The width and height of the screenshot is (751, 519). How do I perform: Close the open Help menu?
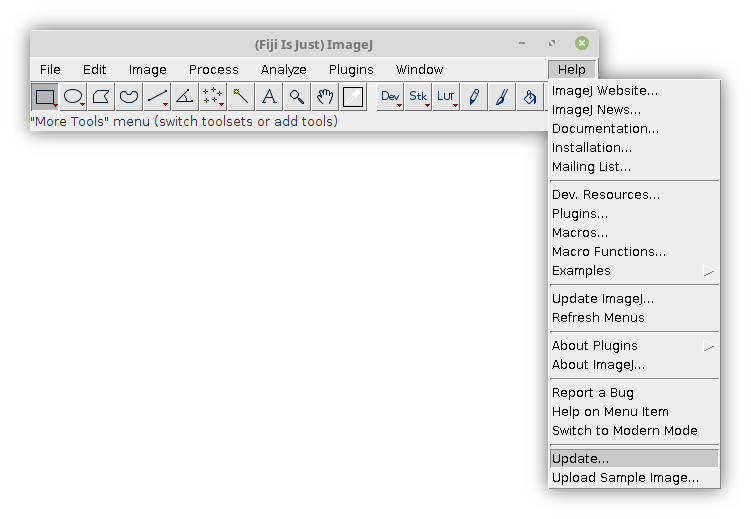click(572, 69)
